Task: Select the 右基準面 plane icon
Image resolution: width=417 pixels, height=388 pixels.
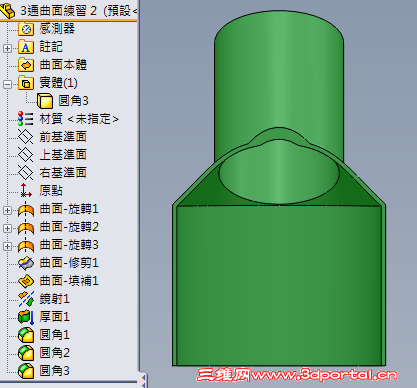Action: tap(26, 173)
